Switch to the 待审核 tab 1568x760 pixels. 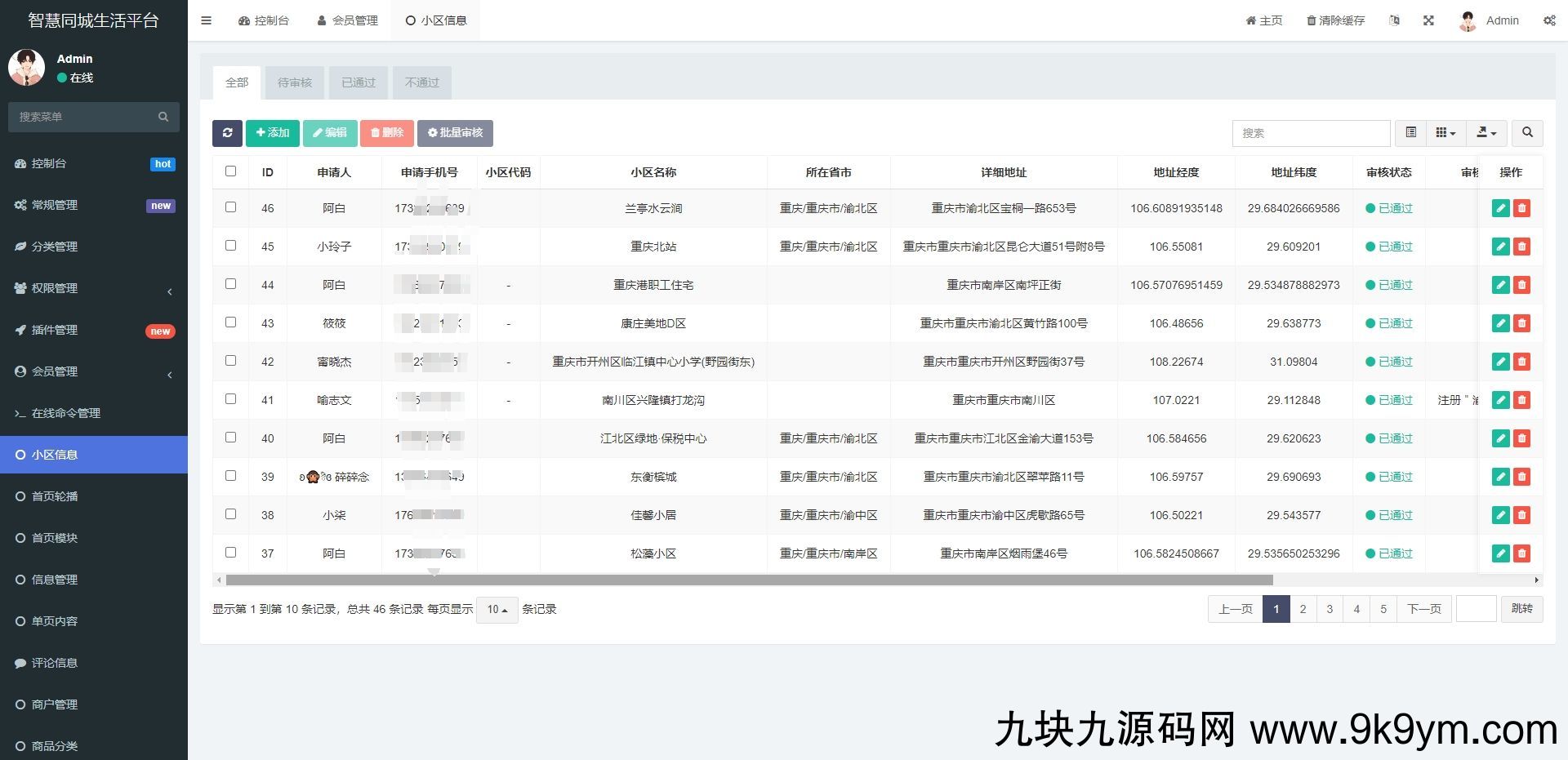[295, 82]
